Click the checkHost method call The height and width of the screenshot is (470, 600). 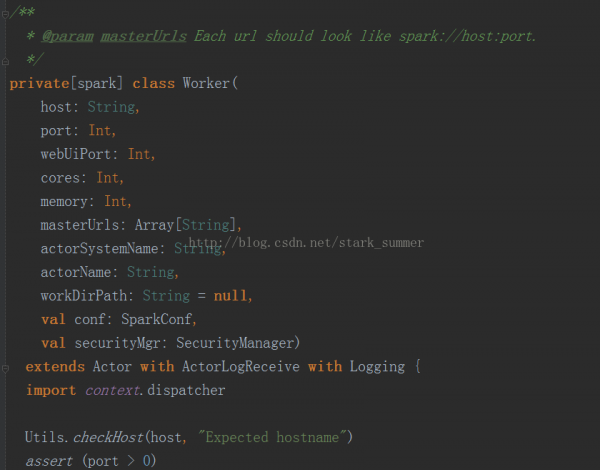108,437
